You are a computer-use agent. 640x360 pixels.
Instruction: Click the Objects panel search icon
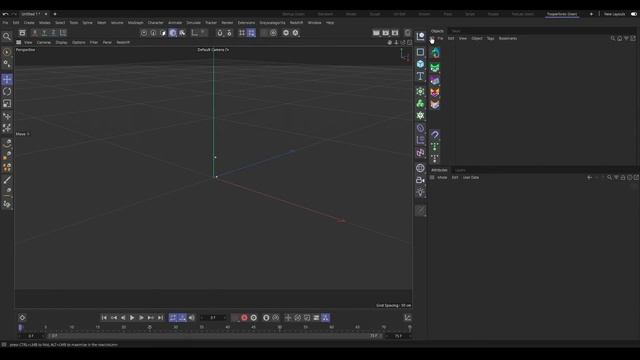point(613,38)
